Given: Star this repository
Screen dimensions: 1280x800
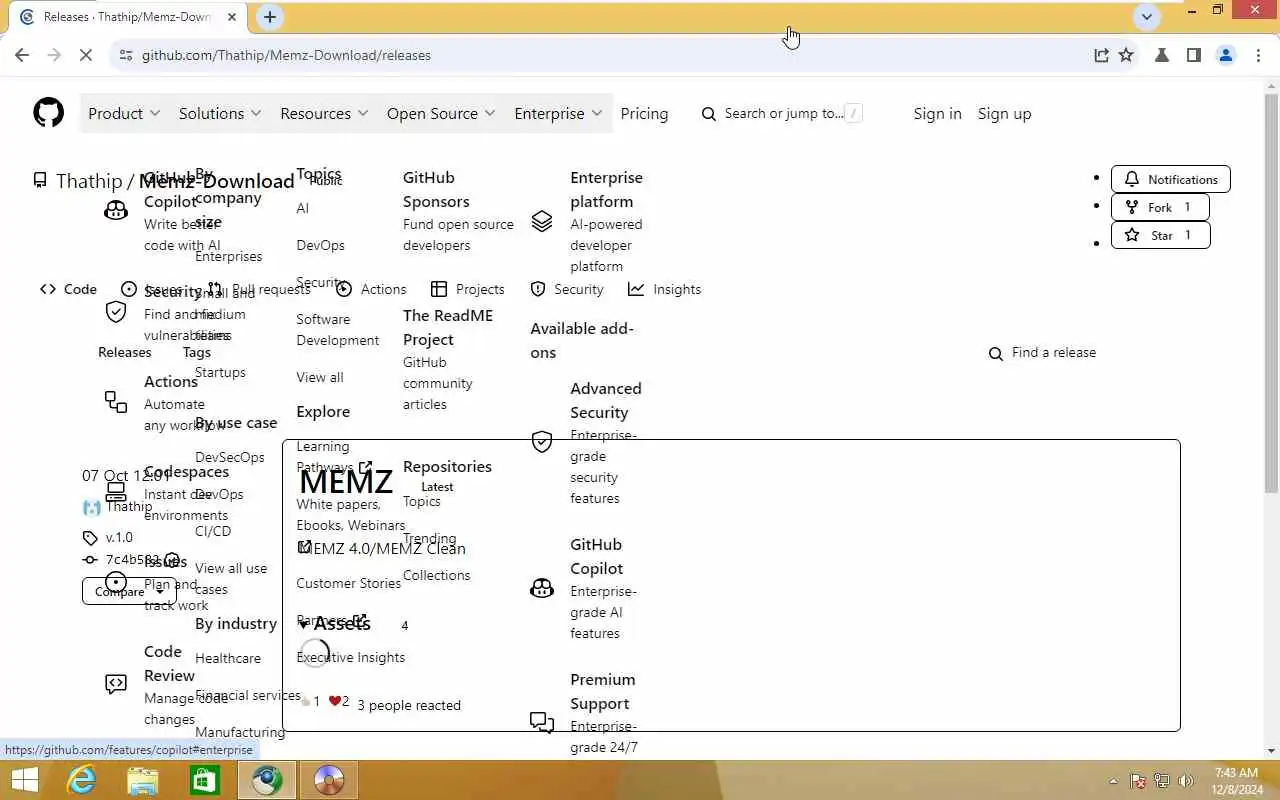Looking at the screenshot, I should tap(1160, 235).
